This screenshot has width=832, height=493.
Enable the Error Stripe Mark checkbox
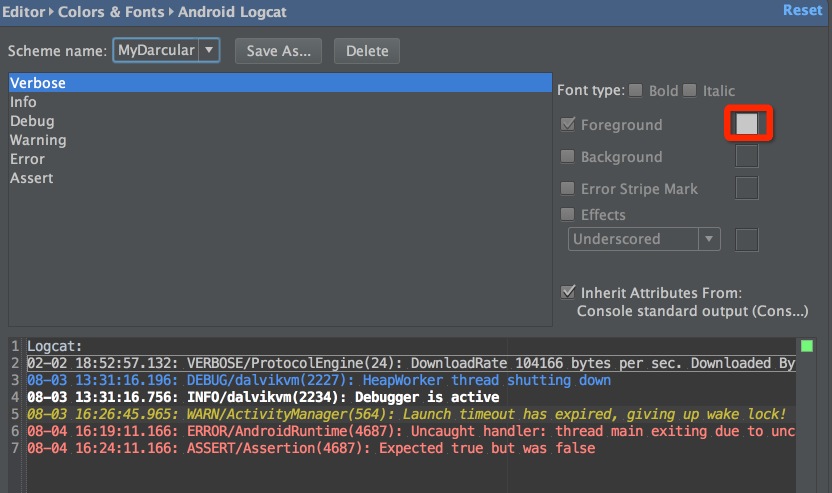pos(568,188)
